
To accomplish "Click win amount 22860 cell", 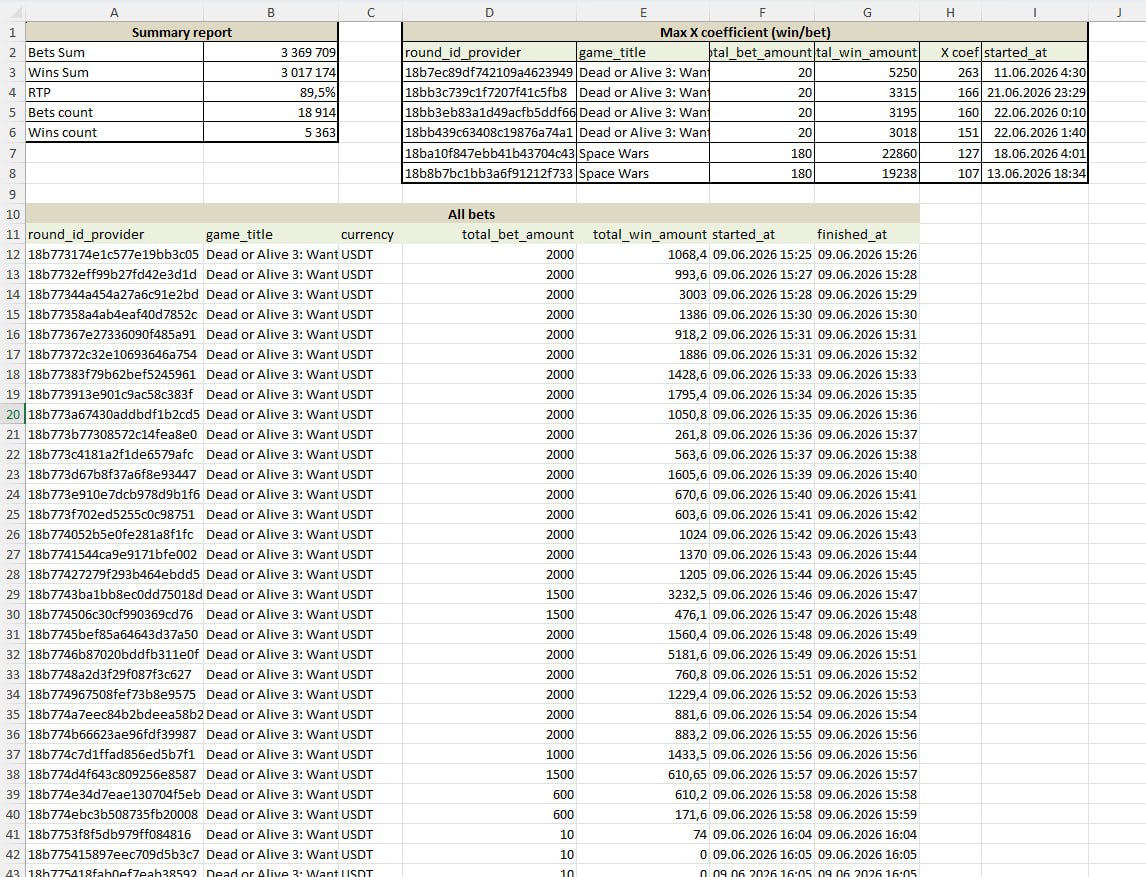I will 867,153.
